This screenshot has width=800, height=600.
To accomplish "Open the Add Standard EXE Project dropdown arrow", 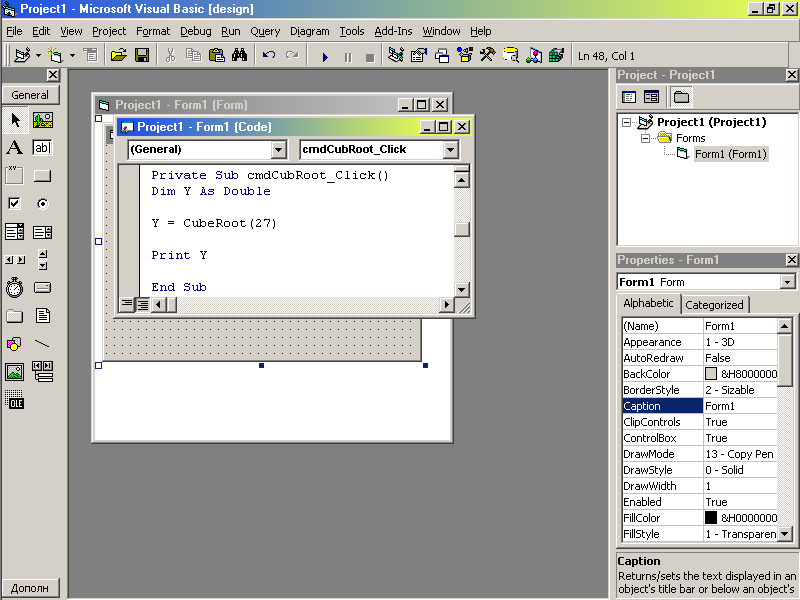I will pos(38,55).
